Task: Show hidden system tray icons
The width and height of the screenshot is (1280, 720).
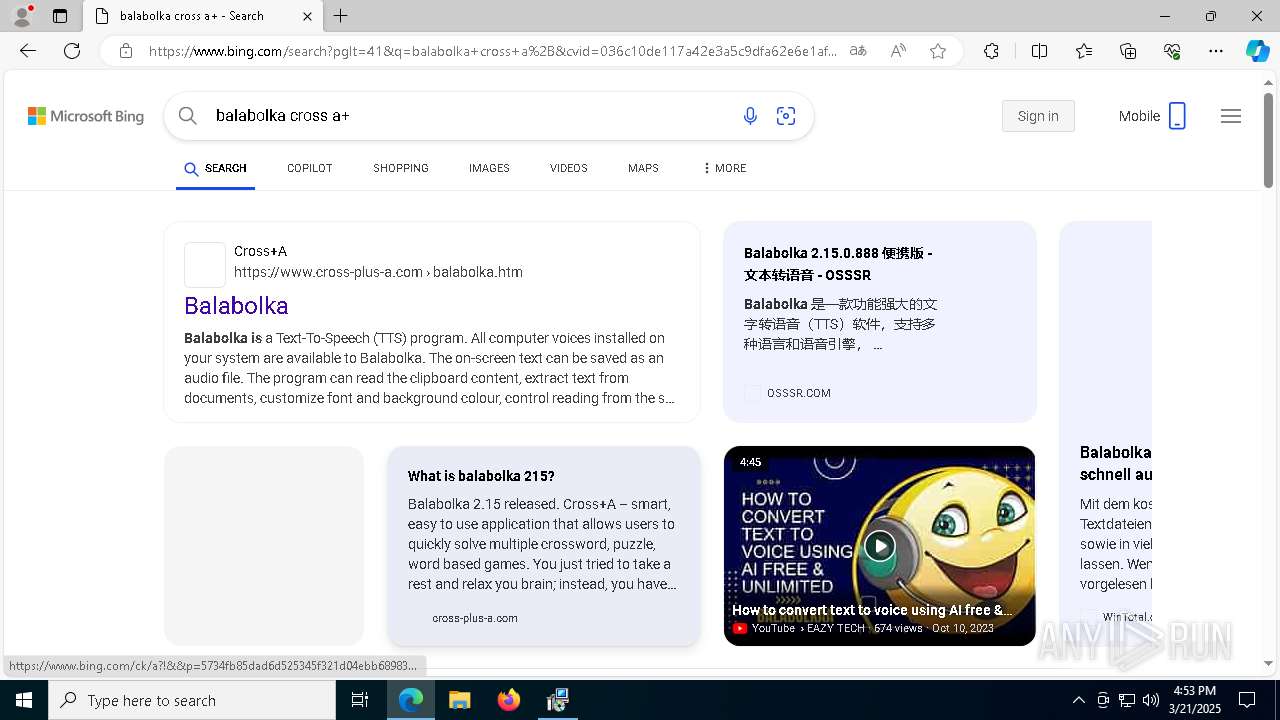Action: (1078, 700)
